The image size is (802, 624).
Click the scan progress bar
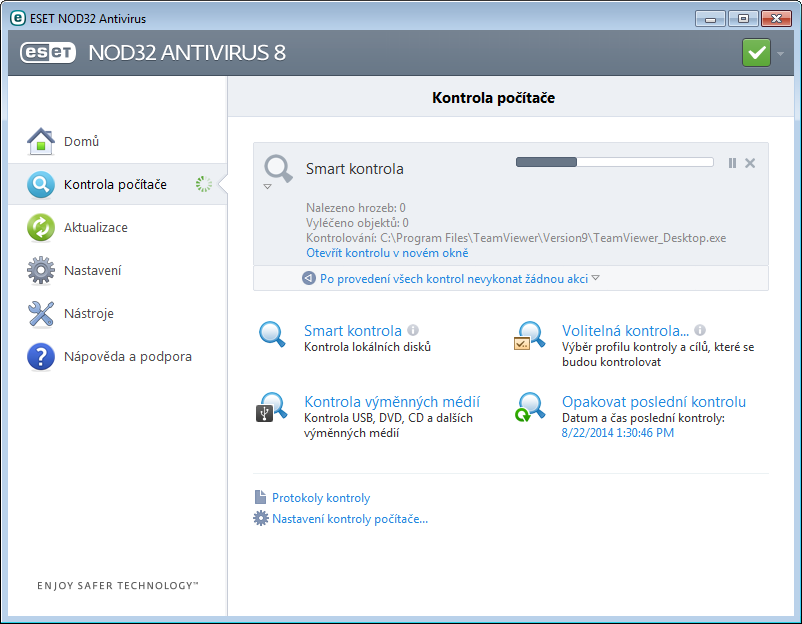(614, 162)
